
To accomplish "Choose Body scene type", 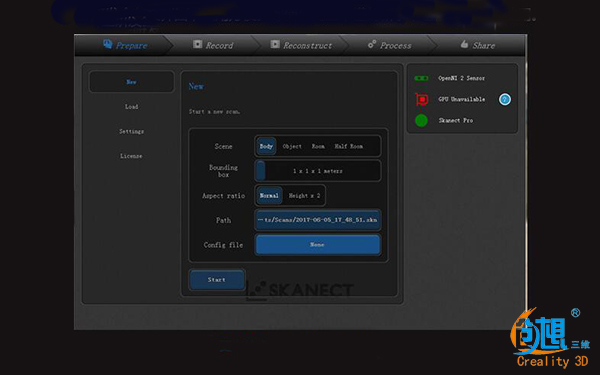I will pos(266,146).
